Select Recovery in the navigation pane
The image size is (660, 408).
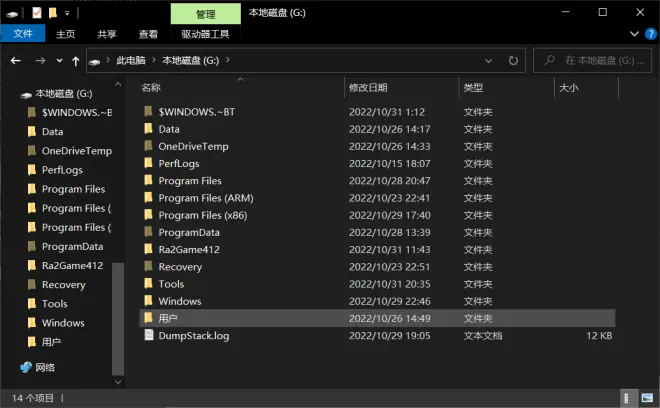coord(64,285)
